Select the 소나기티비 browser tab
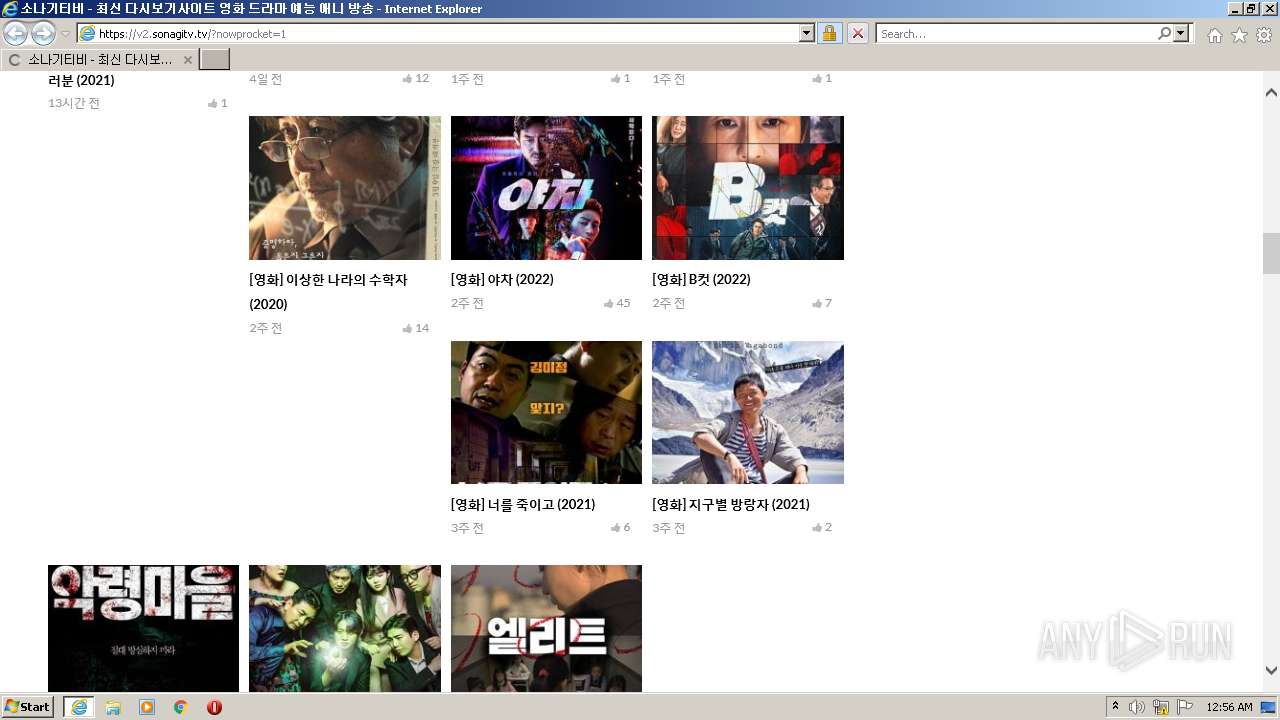 point(100,59)
